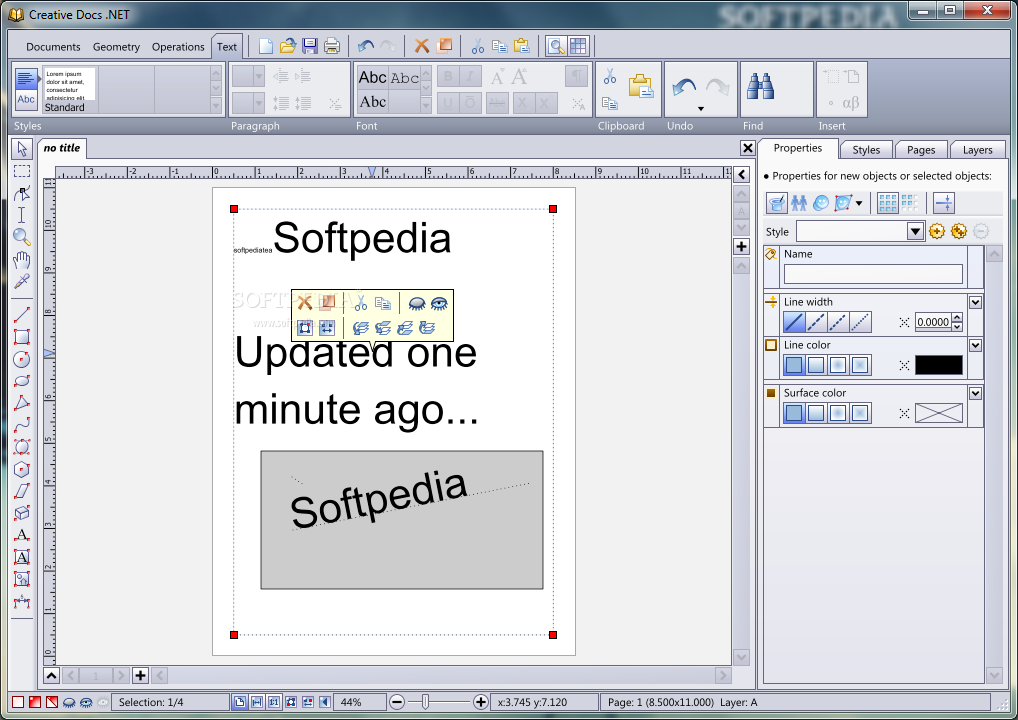Pick the rectangular marquee selection tool
This screenshot has height=720, width=1018.
22,171
